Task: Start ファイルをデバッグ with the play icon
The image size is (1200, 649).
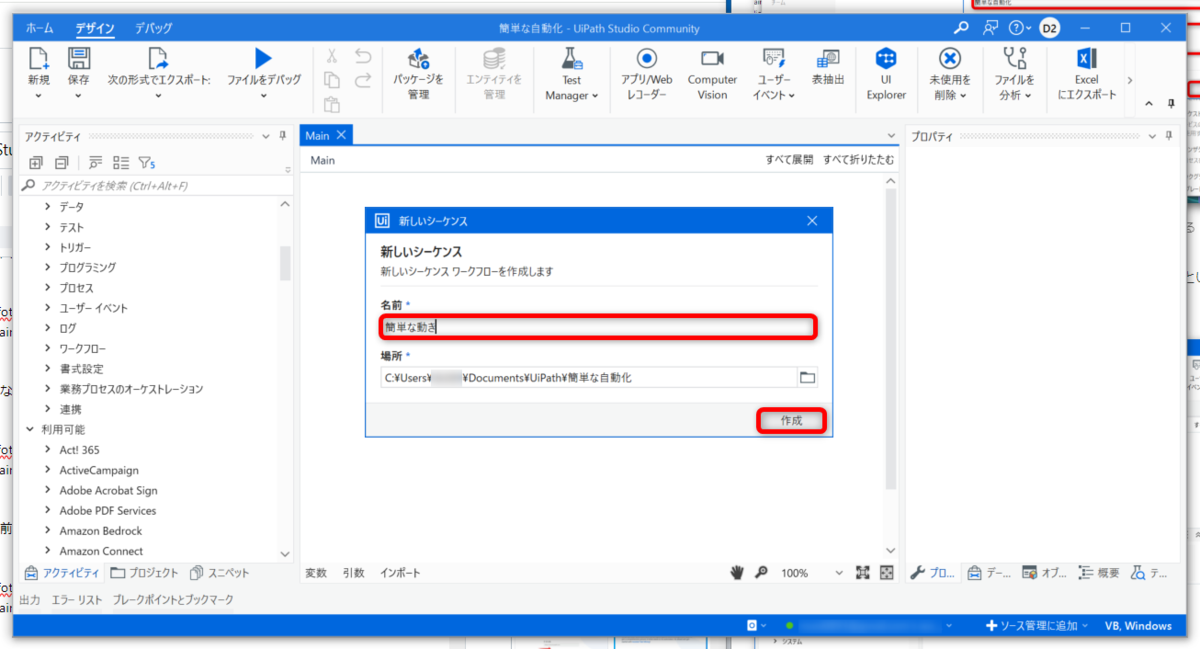Action: [263, 58]
